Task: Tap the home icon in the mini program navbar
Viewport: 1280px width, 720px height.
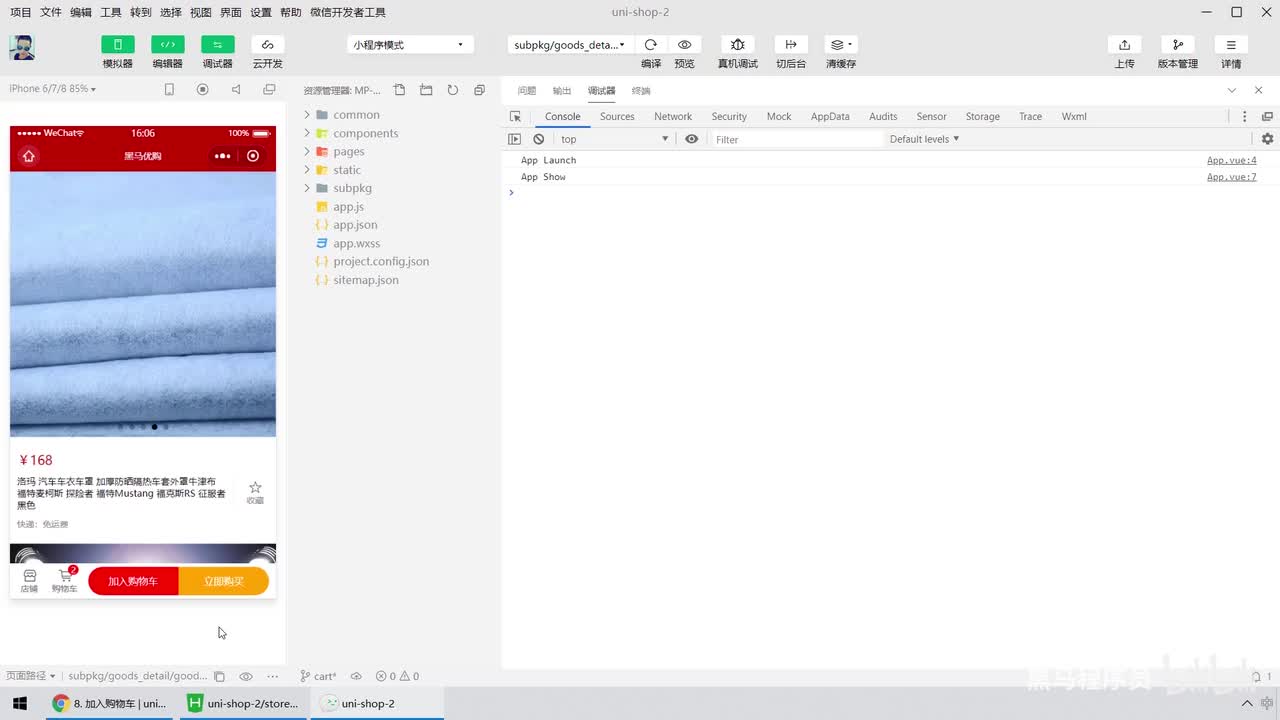Action: 29,156
